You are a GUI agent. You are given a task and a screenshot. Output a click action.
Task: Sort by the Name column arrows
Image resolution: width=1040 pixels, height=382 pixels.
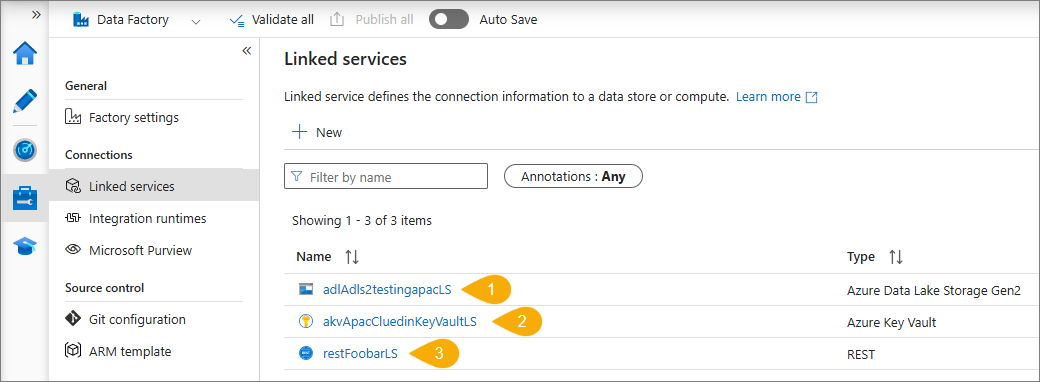tap(352, 257)
